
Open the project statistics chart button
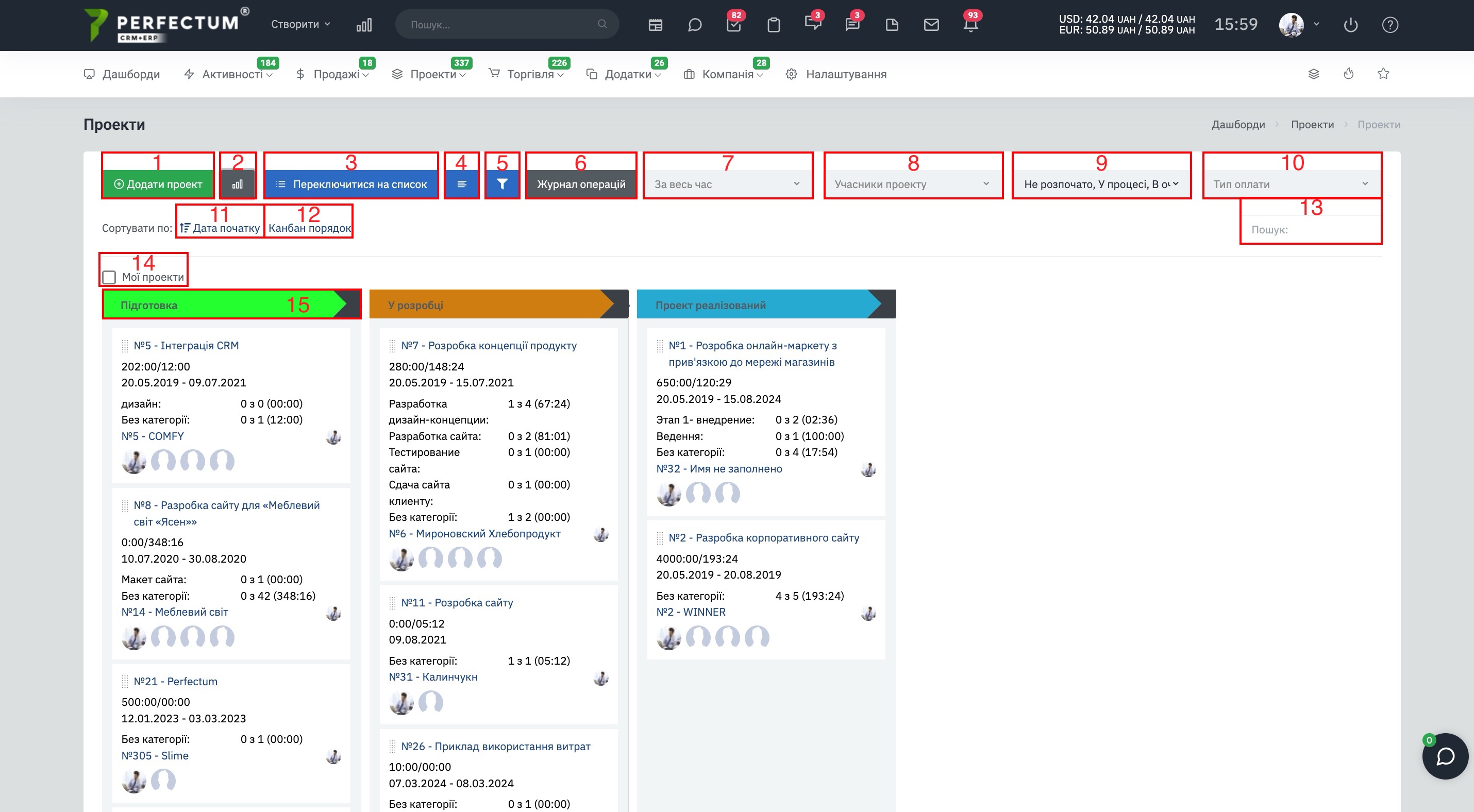coord(238,184)
